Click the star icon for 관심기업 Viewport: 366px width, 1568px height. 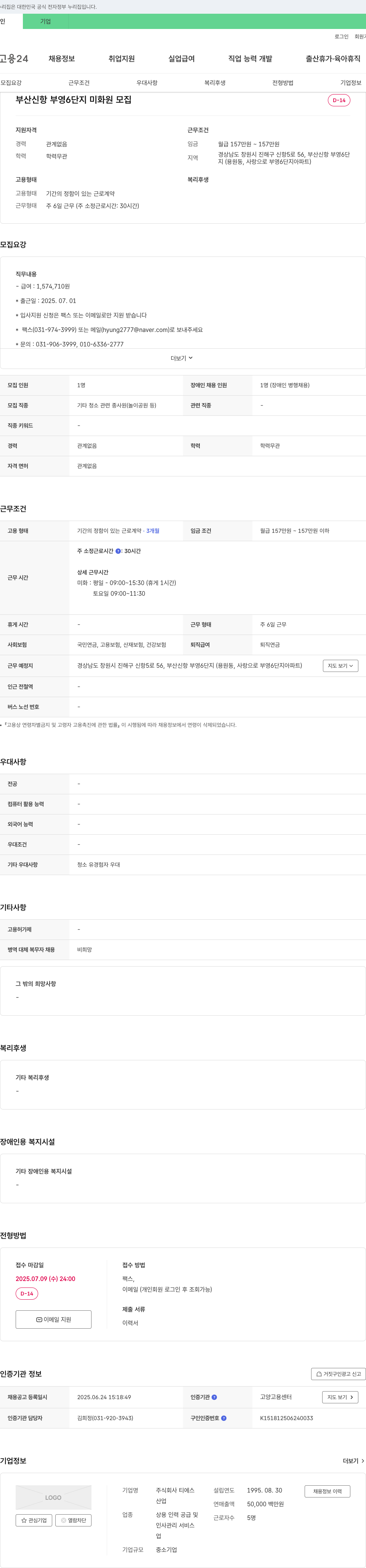(x=24, y=1520)
